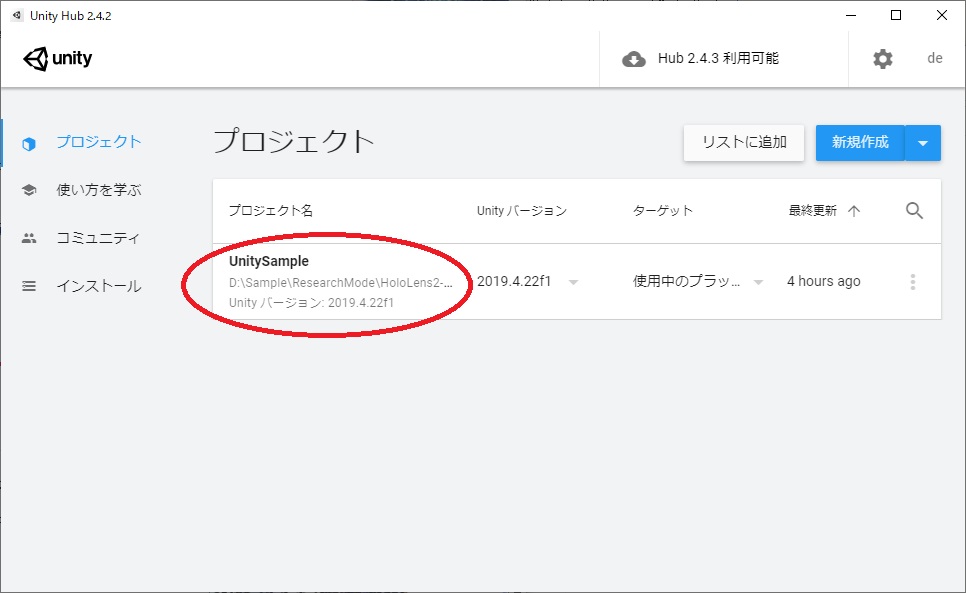The width and height of the screenshot is (966, 593).
Task: Open Unity version dropdown 2019.4.22f1
Action: pos(527,281)
